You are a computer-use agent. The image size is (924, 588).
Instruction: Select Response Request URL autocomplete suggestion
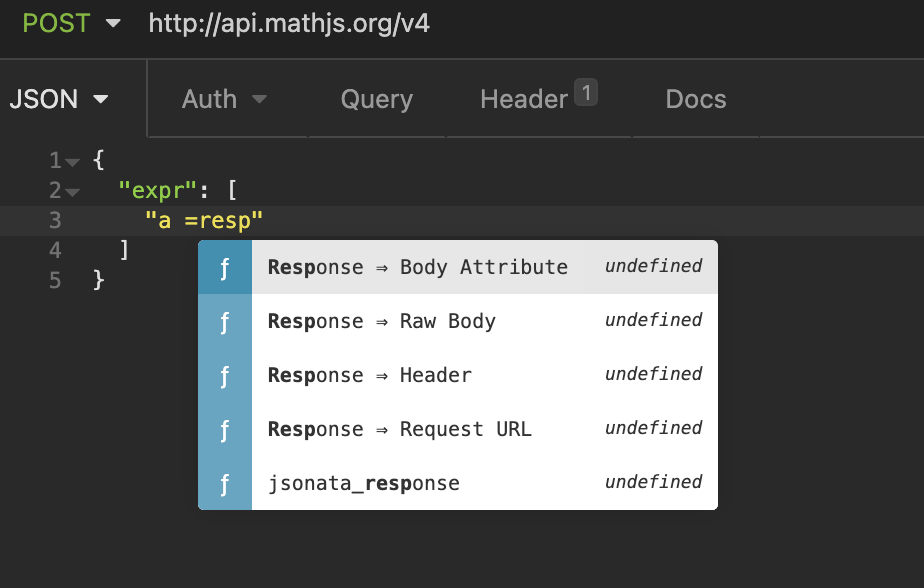tap(458, 429)
